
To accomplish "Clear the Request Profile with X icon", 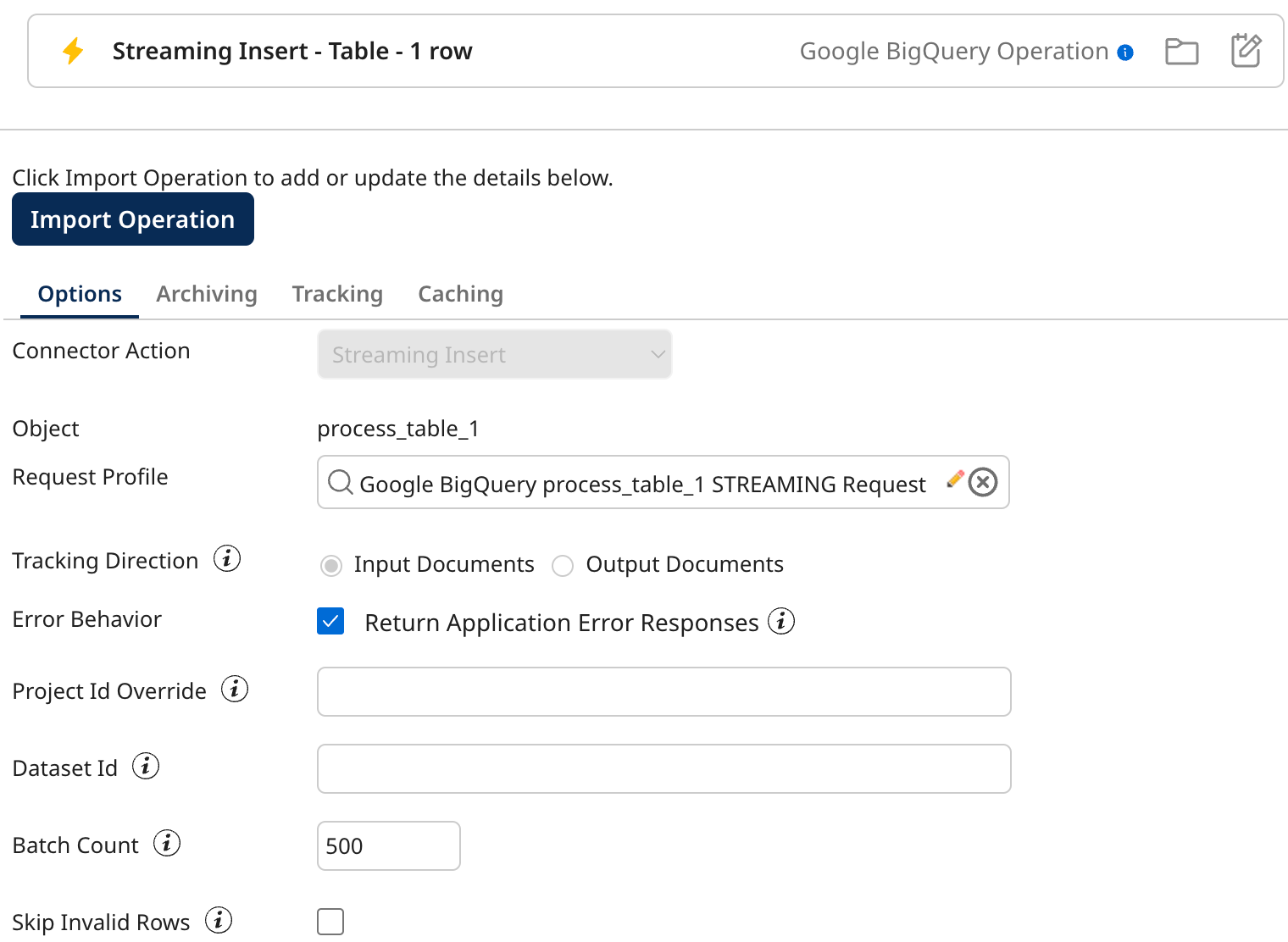I will pos(983,483).
